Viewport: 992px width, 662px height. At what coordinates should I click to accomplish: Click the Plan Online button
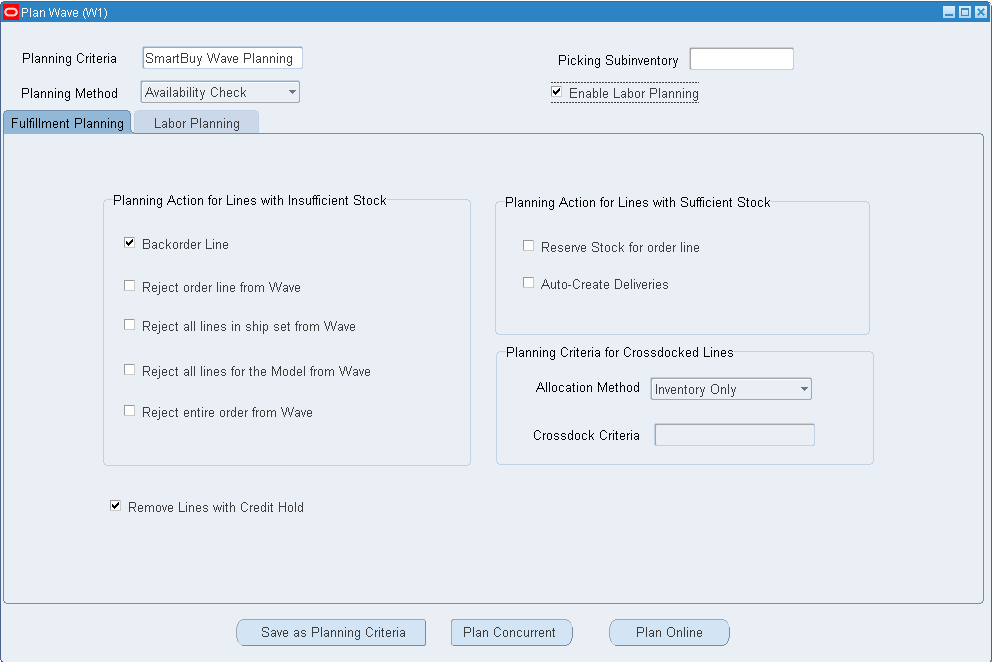pos(669,632)
